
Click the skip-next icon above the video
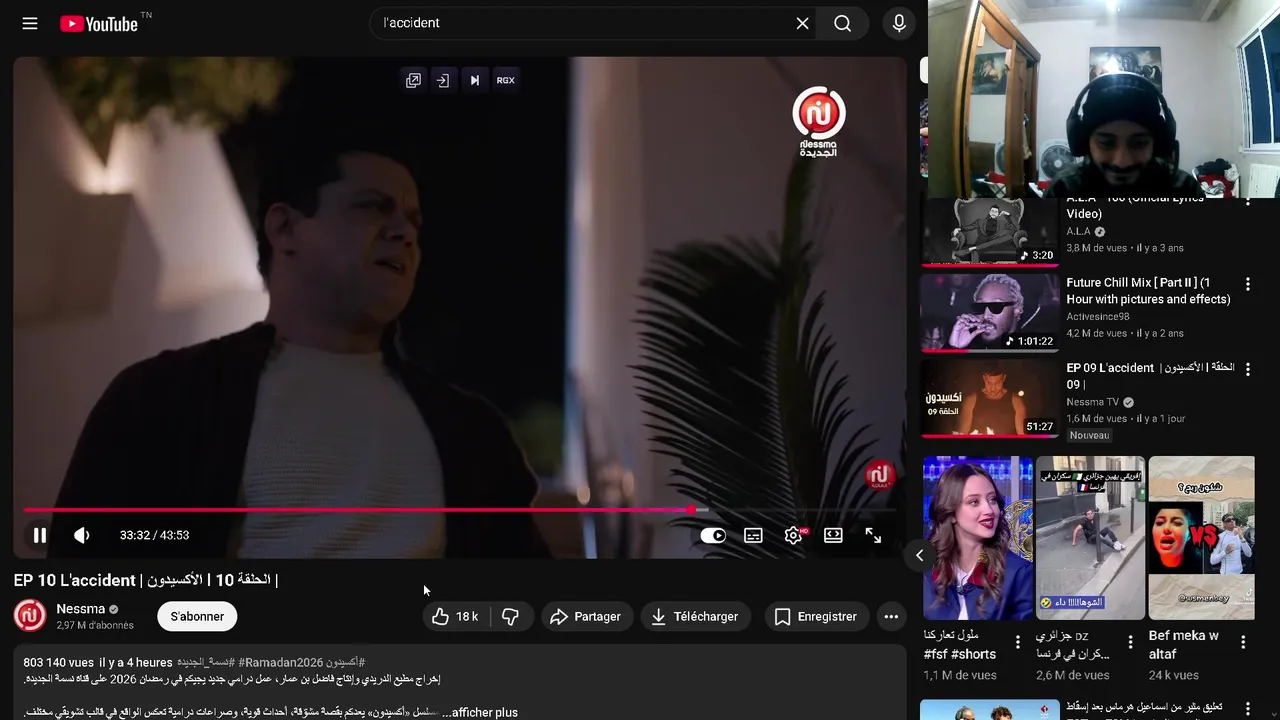coord(475,80)
